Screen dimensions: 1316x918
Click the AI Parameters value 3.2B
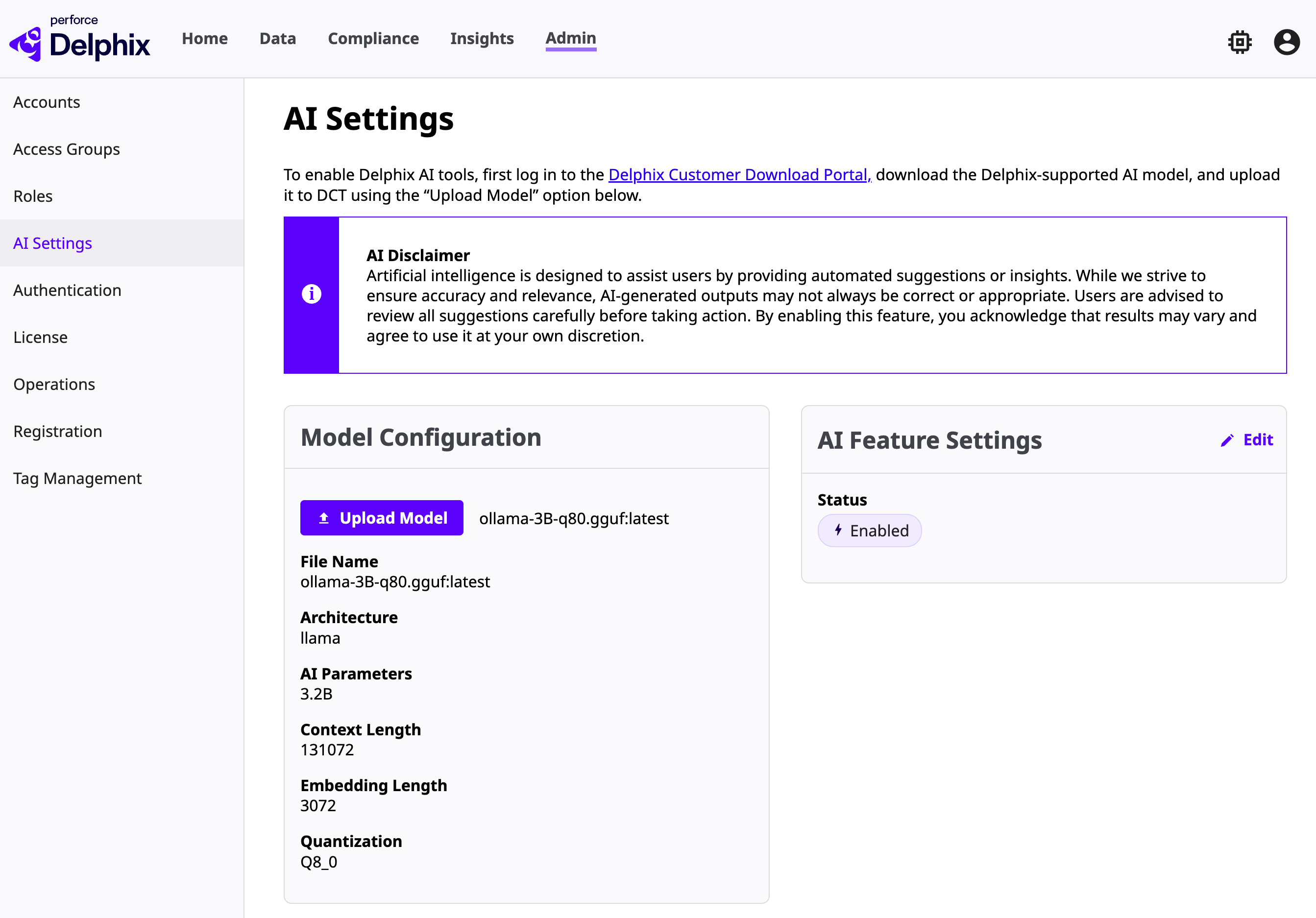point(317,694)
